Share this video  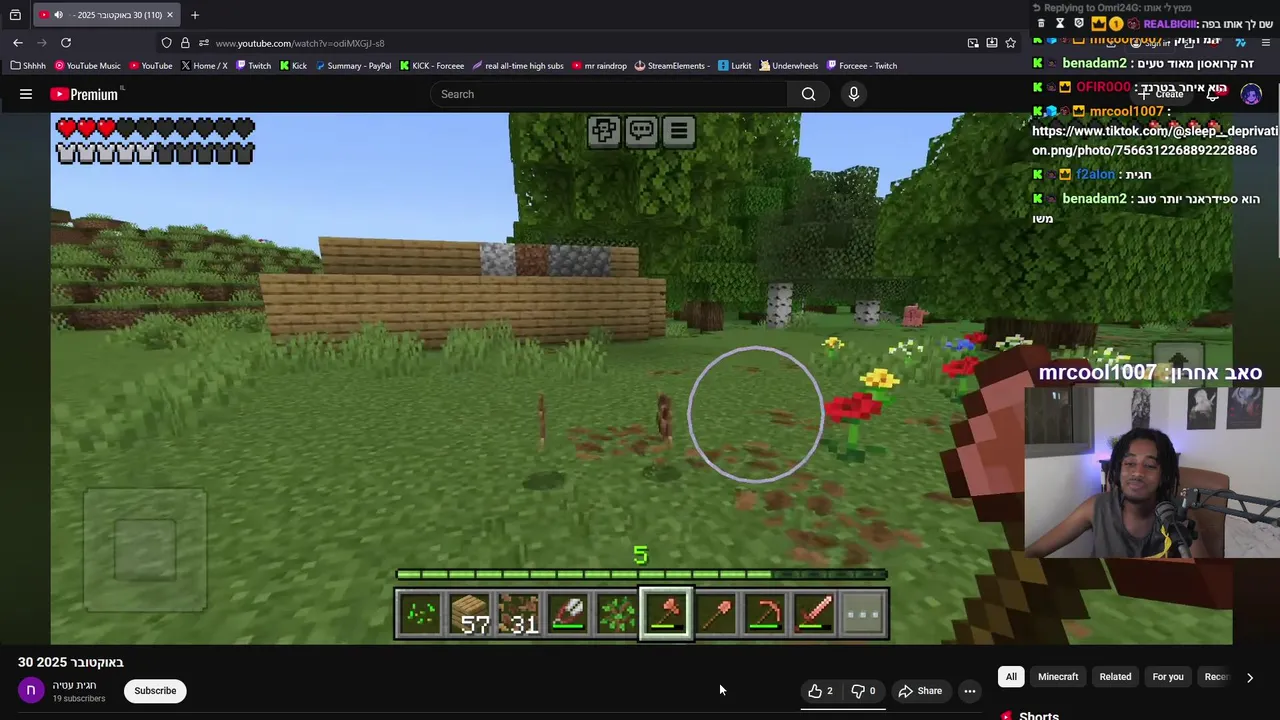click(920, 691)
